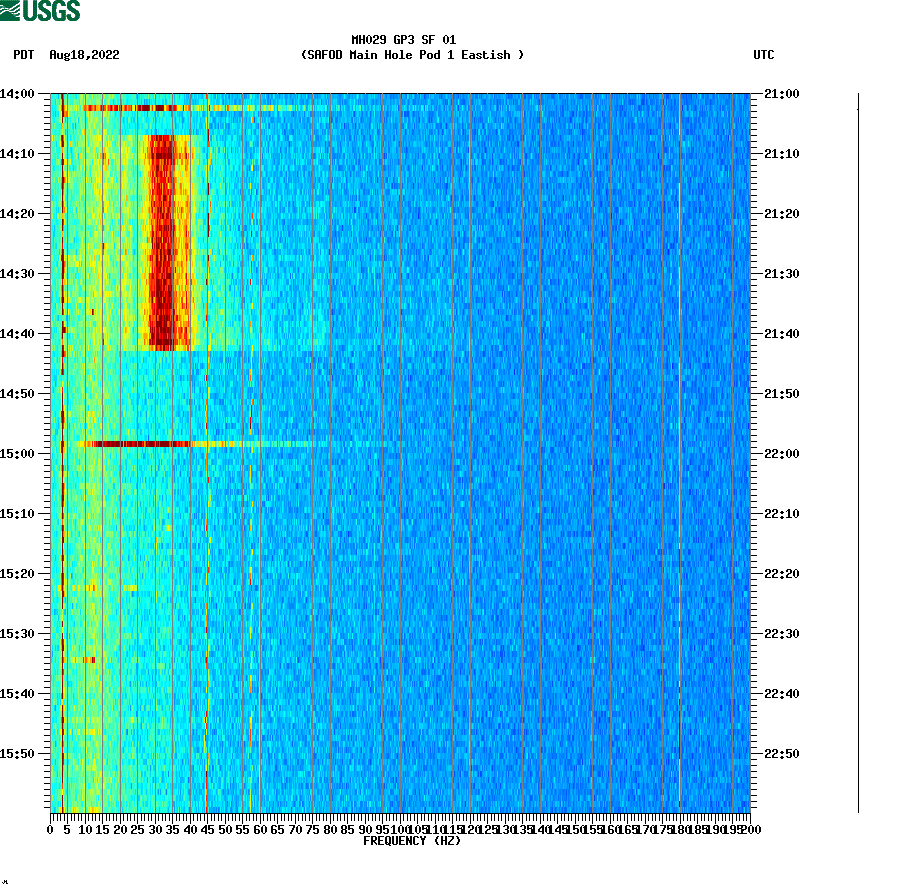Click the leftmost low-frequency red stripe

(x=64, y=450)
